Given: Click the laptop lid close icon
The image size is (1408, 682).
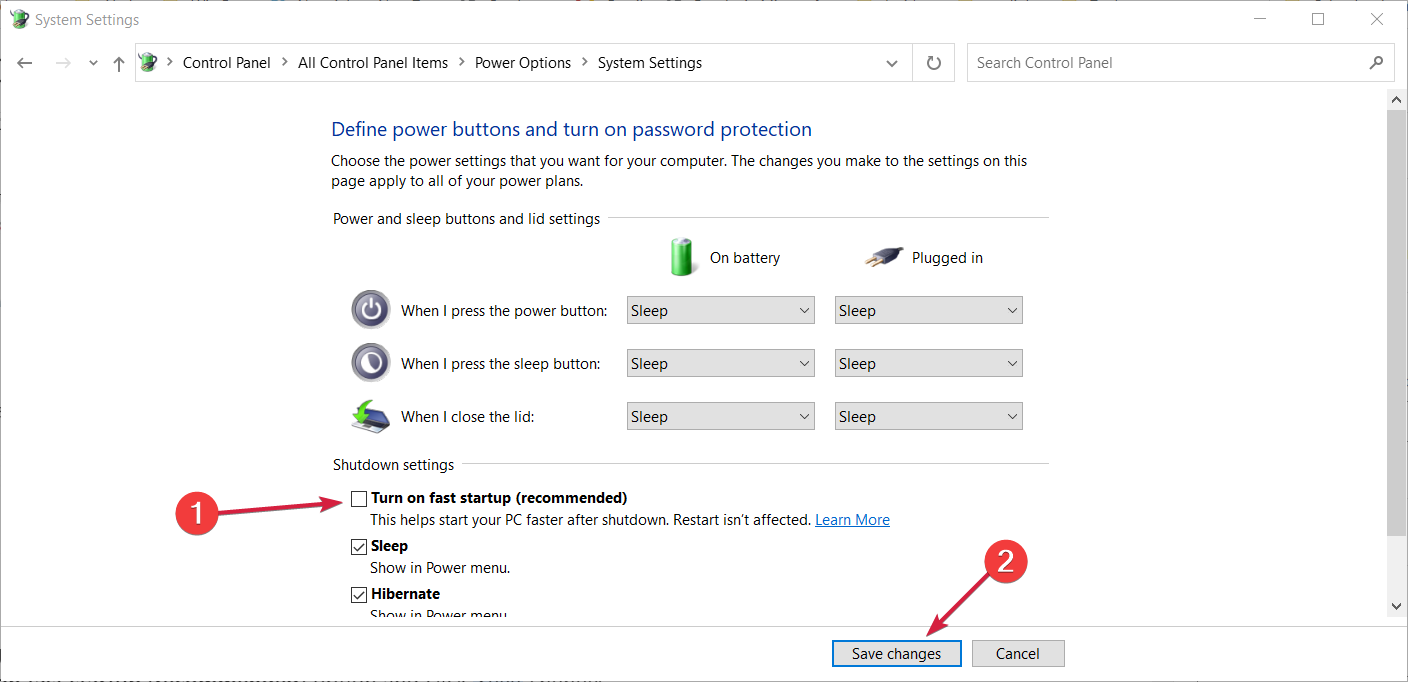Looking at the screenshot, I should (x=371, y=416).
